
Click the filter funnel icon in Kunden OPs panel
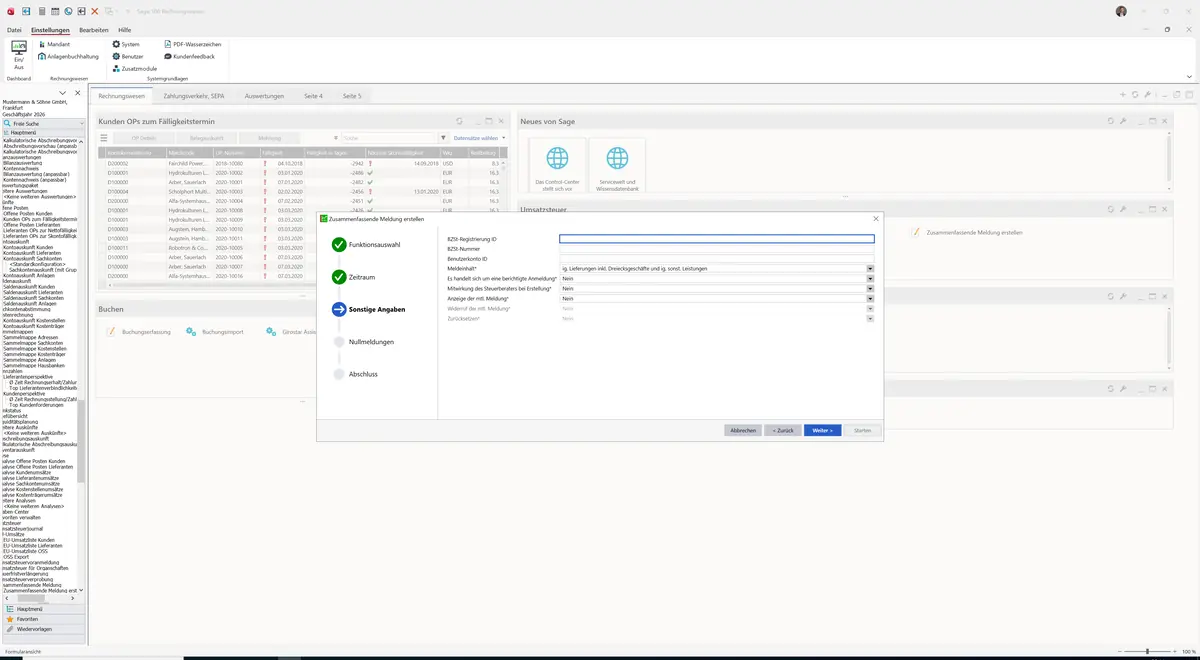[x=443, y=138]
